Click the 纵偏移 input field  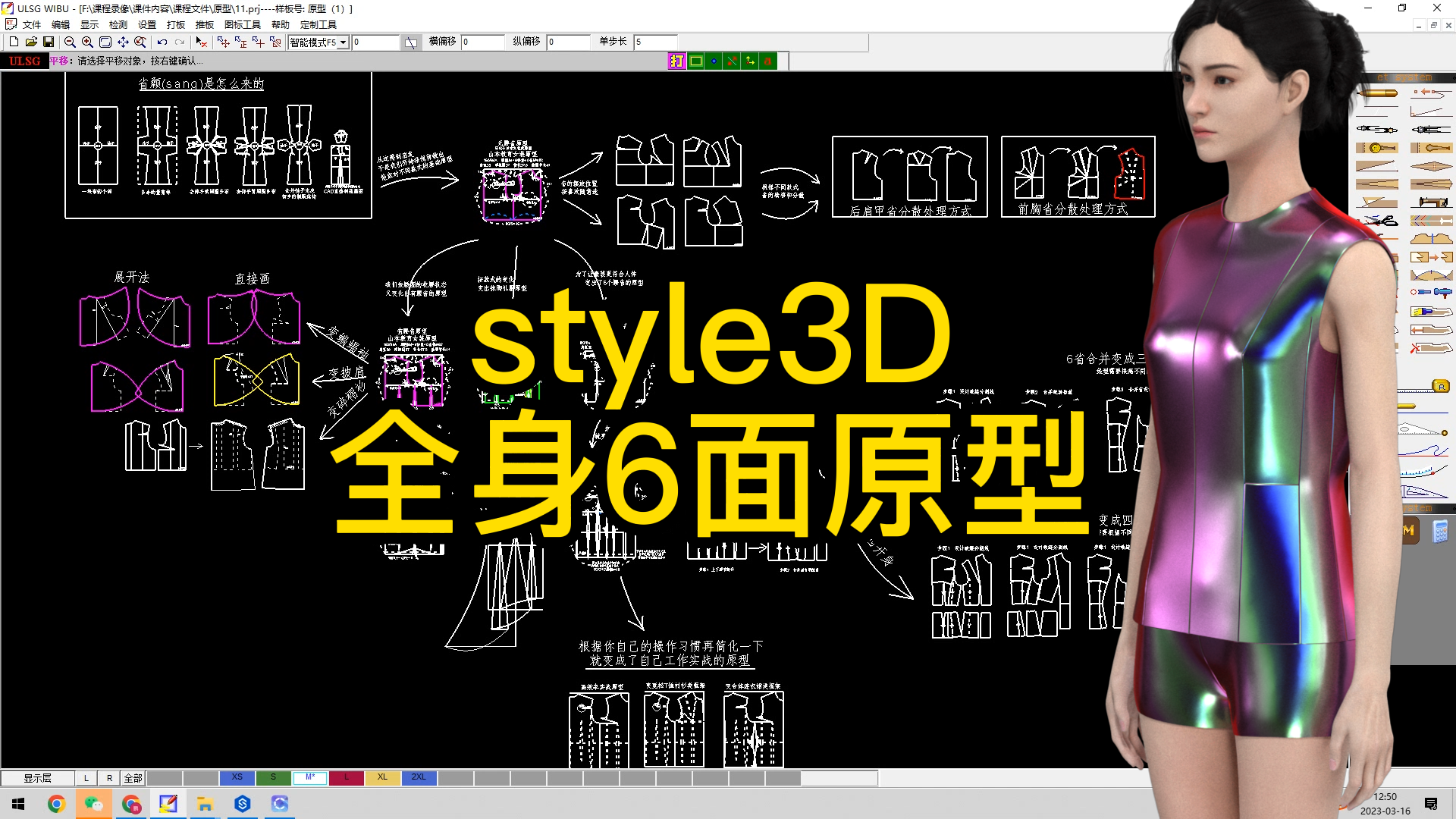(569, 42)
